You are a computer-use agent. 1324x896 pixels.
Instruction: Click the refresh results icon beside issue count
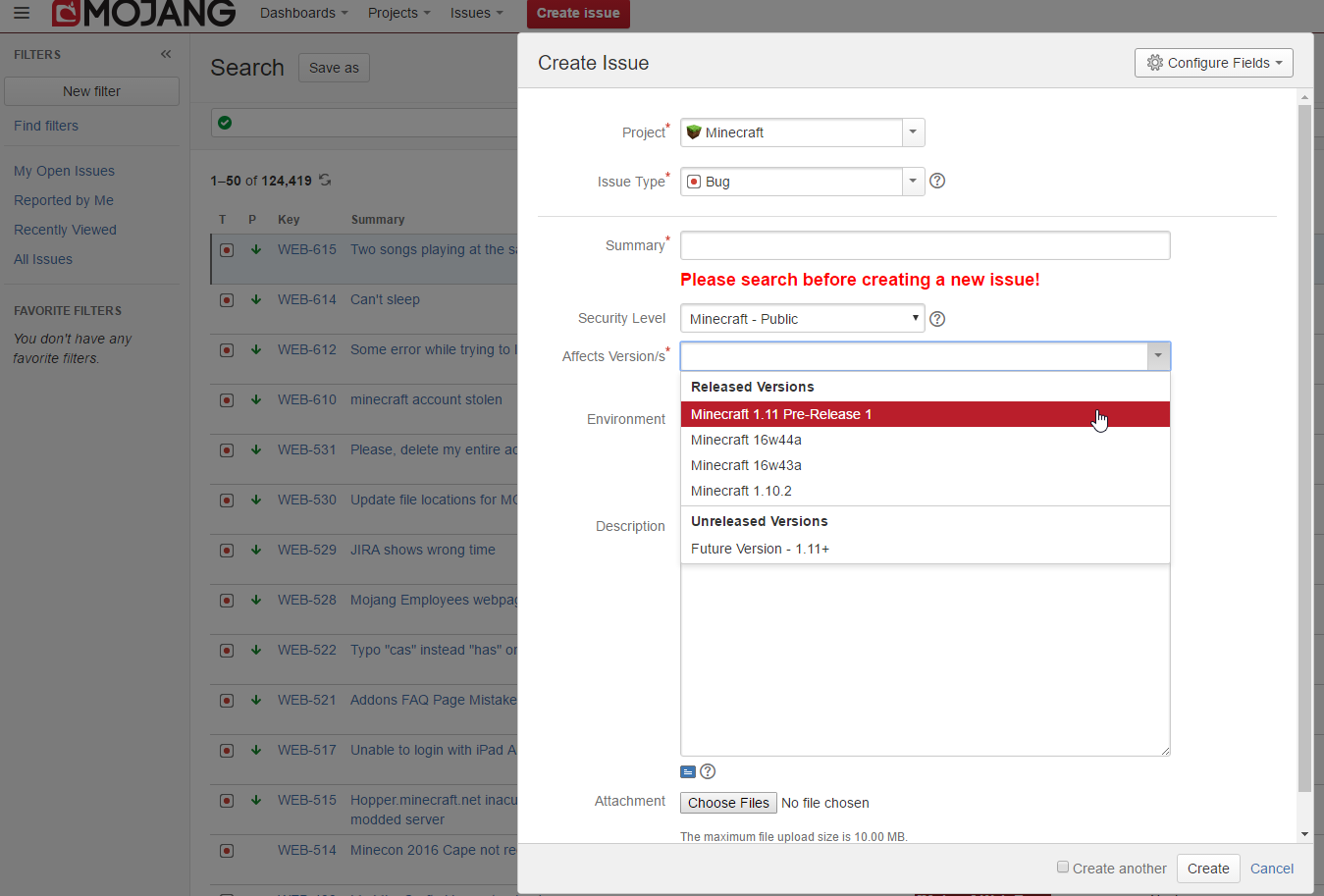tap(325, 180)
